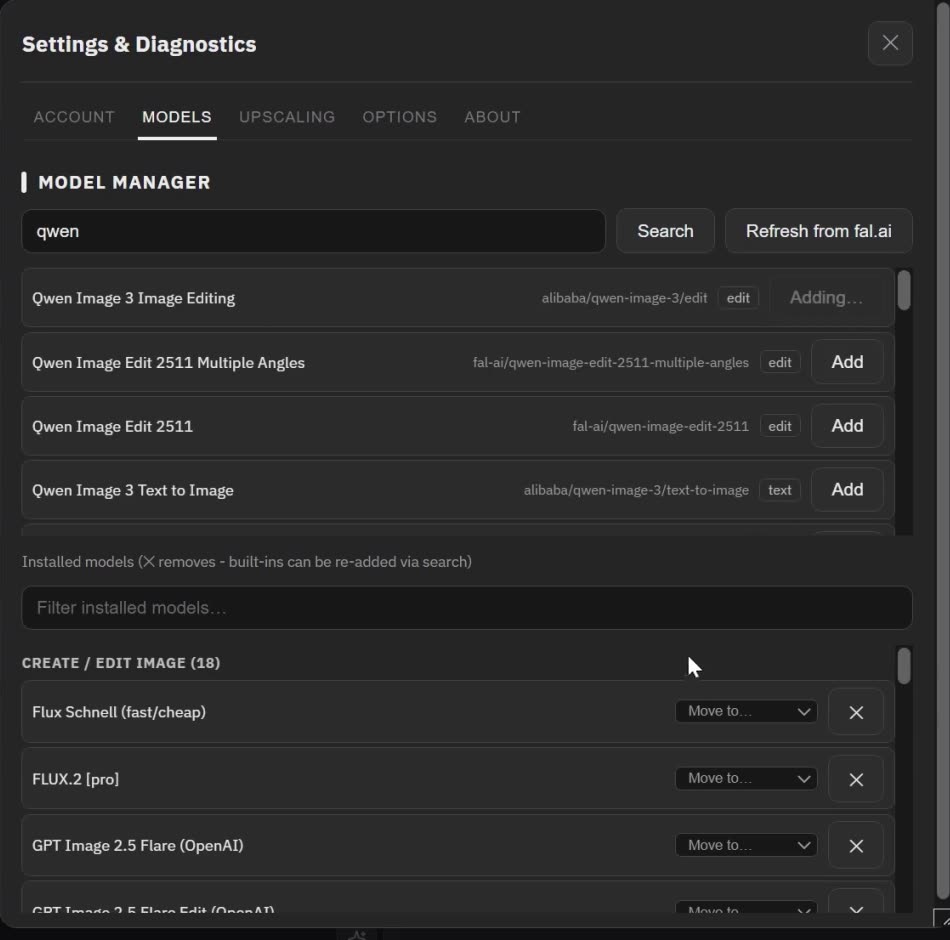Open Move to dropdown for GPT Image 2.5 Flare (OpenAI)
Image resolution: width=950 pixels, height=940 pixels.
pos(746,845)
